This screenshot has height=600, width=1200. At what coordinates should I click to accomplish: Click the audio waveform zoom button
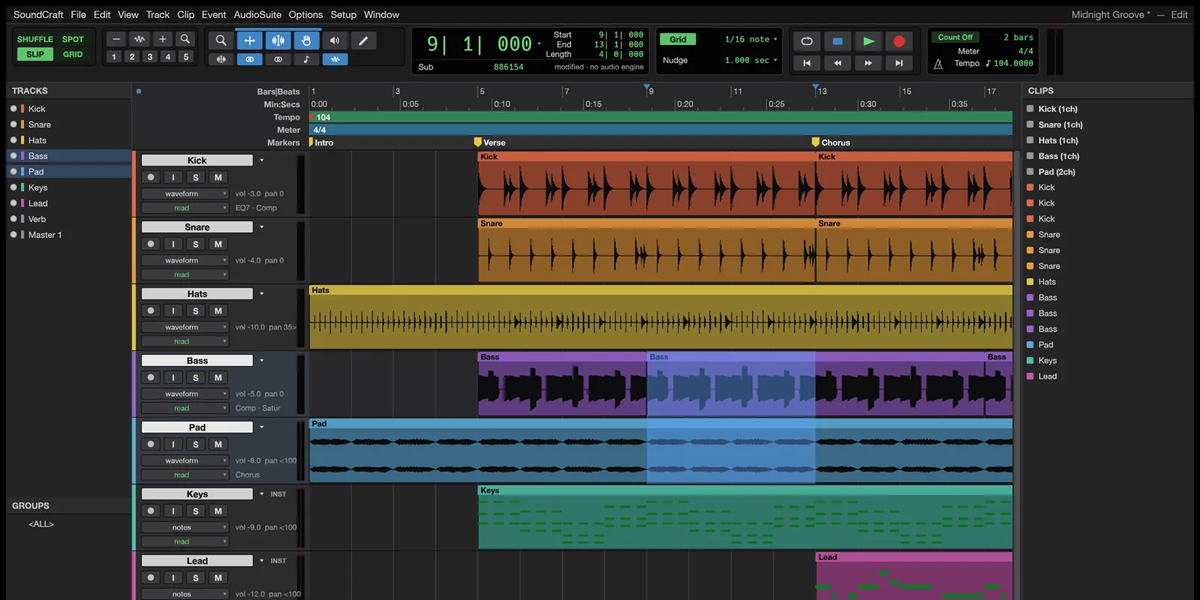tap(139, 39)
